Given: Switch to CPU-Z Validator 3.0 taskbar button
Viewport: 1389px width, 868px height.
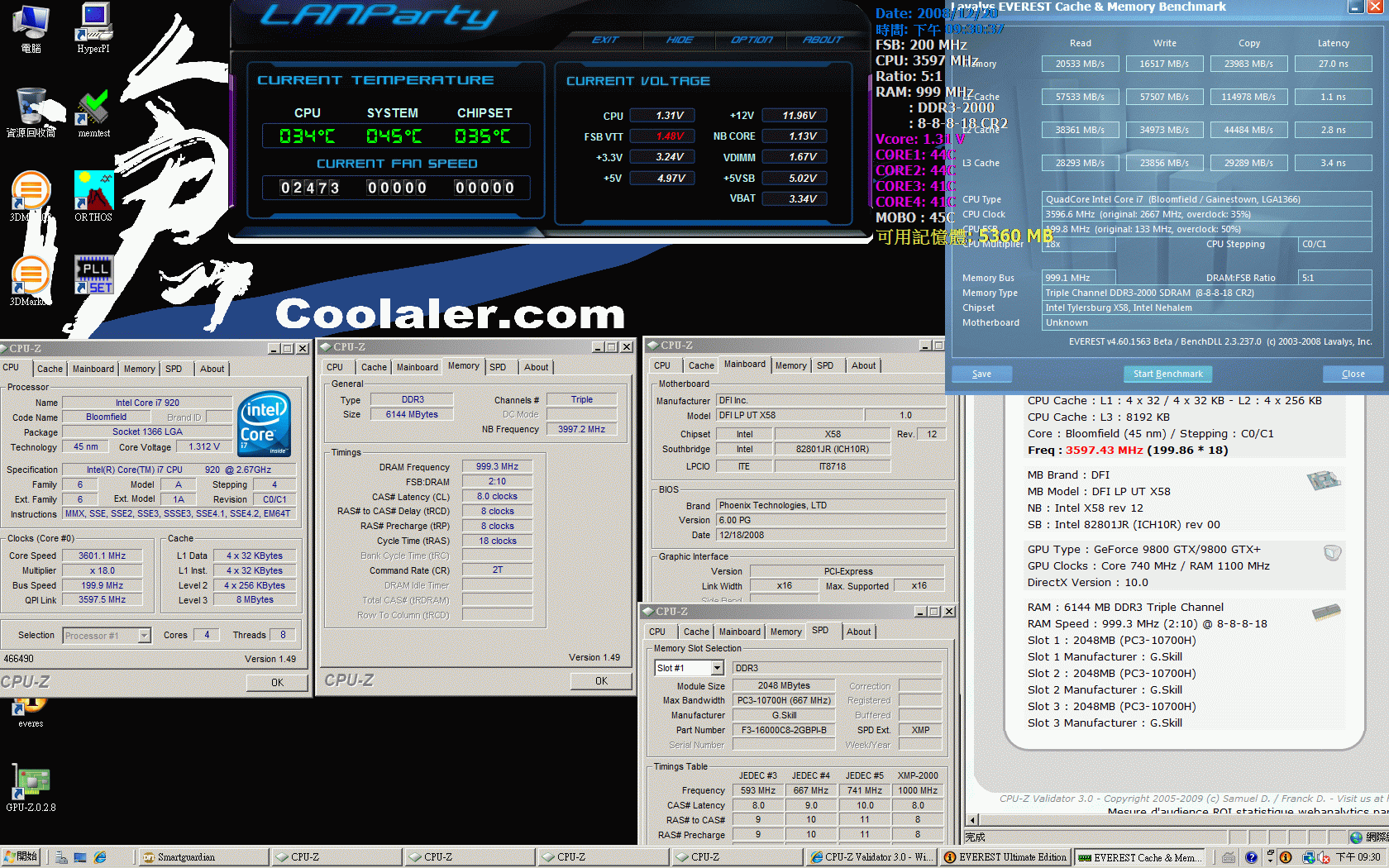Looking at the screenshot, I should point(871,857).
